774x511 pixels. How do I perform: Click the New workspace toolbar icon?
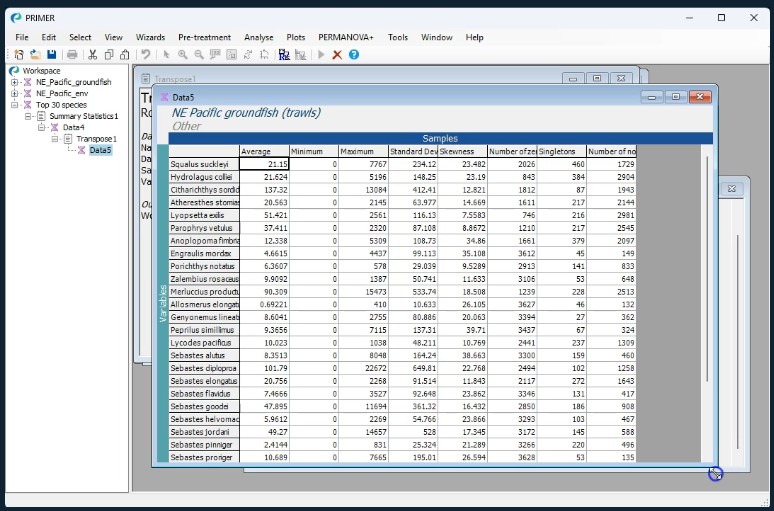coord(19,55)
